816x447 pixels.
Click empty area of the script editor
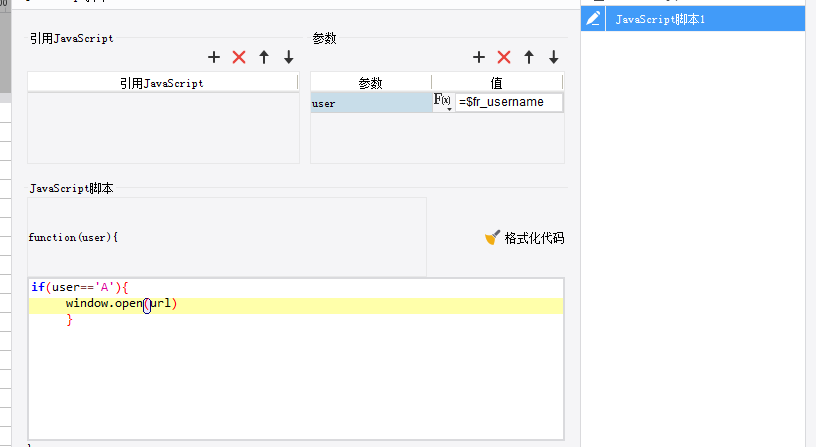296,382
